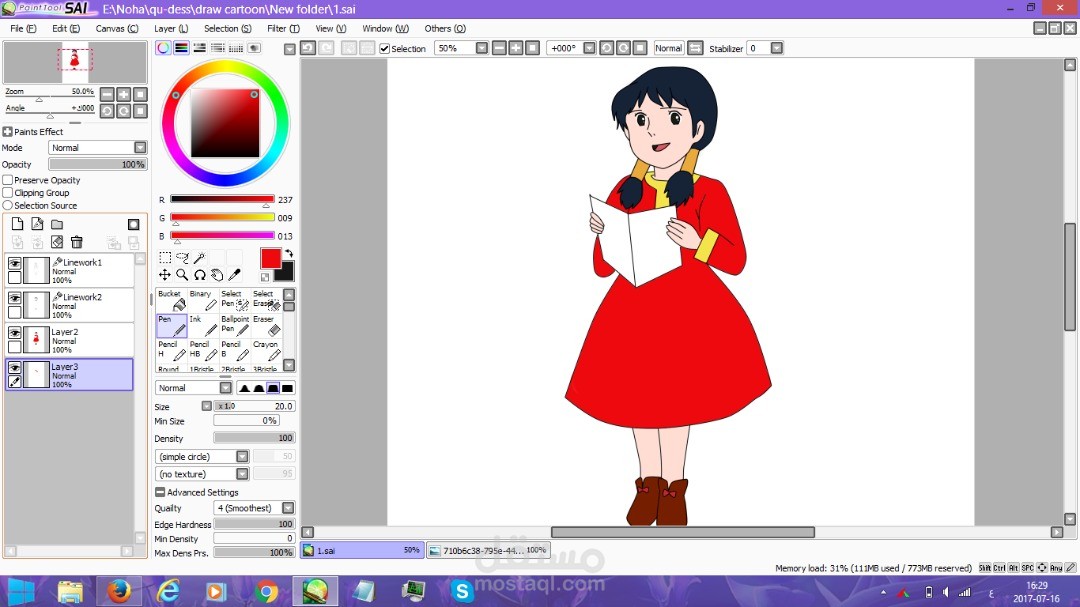1080x607 pixels.
Task: Pick the Rotate view tool
Action: point(200,275)
